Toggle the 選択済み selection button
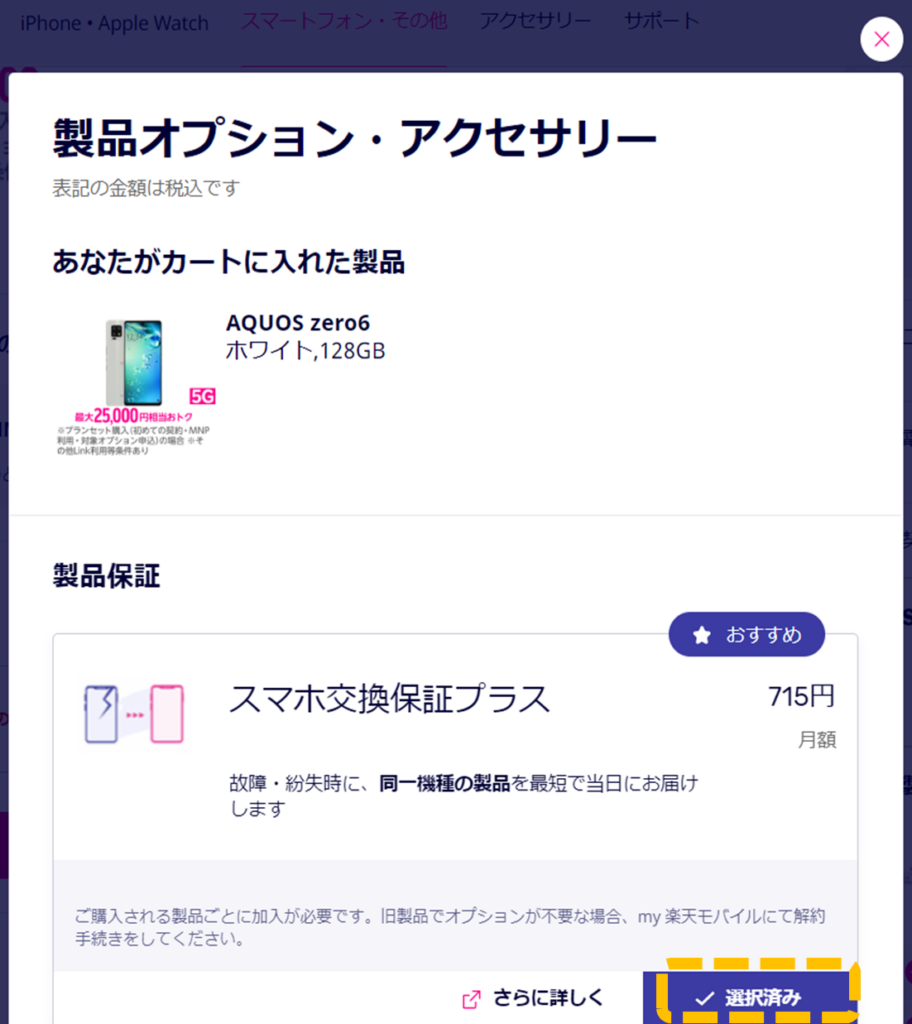 [750, 998]
